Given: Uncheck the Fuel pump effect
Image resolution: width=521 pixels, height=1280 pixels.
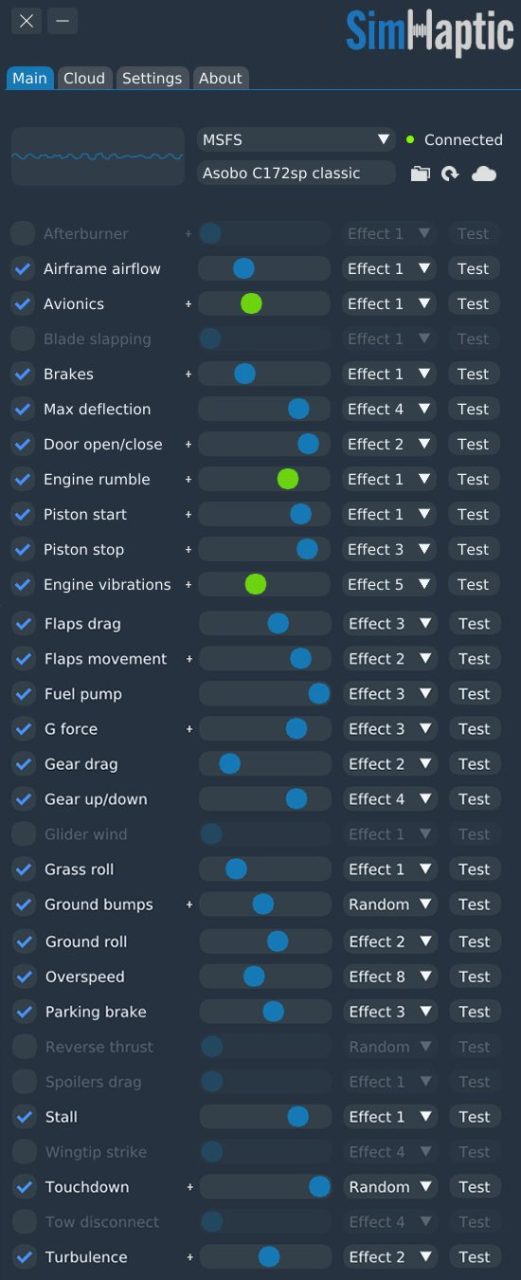Looking at the screenshot, I should [23, 694].
